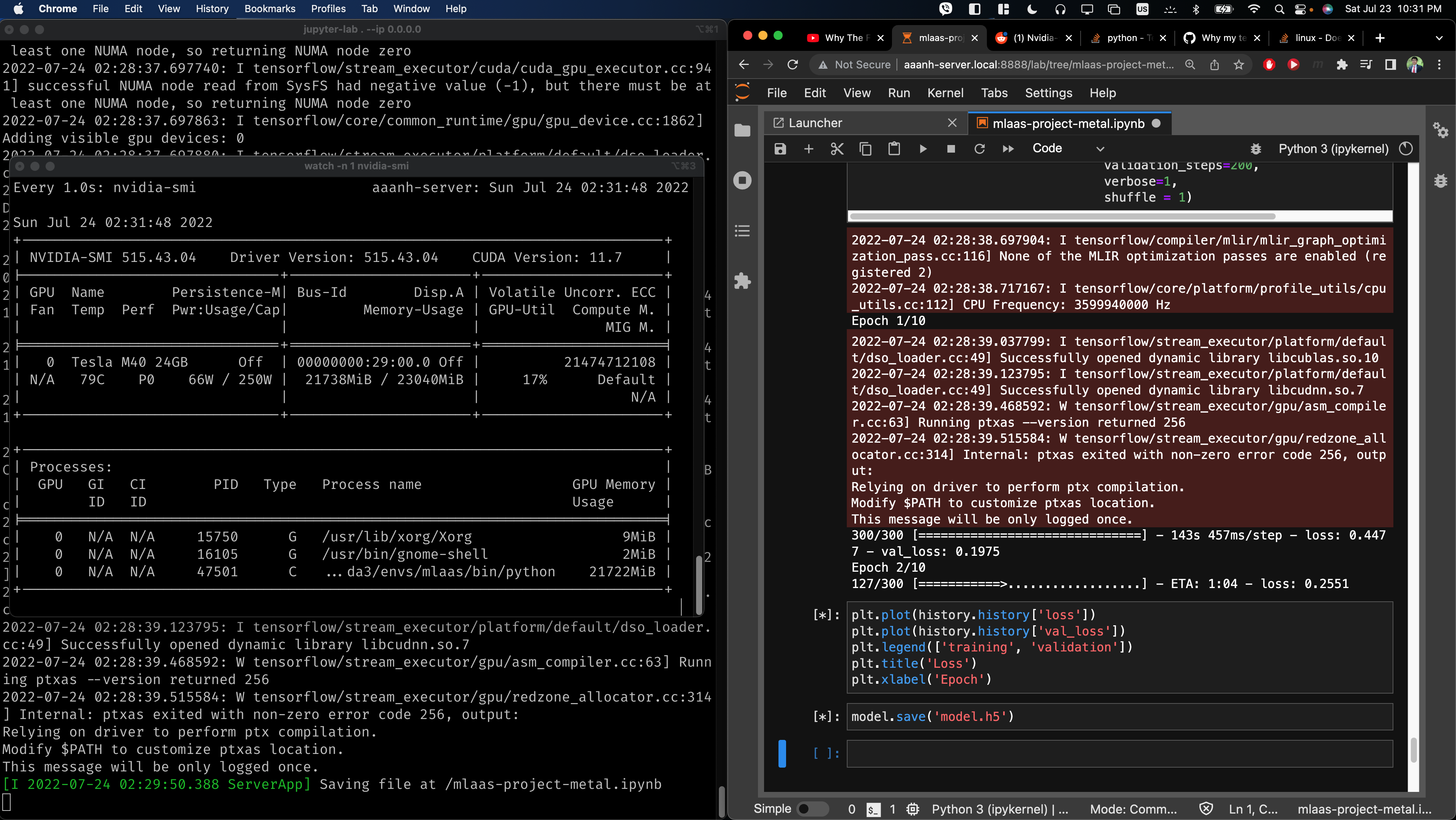Share this page from the address bar

(1214, 65)
